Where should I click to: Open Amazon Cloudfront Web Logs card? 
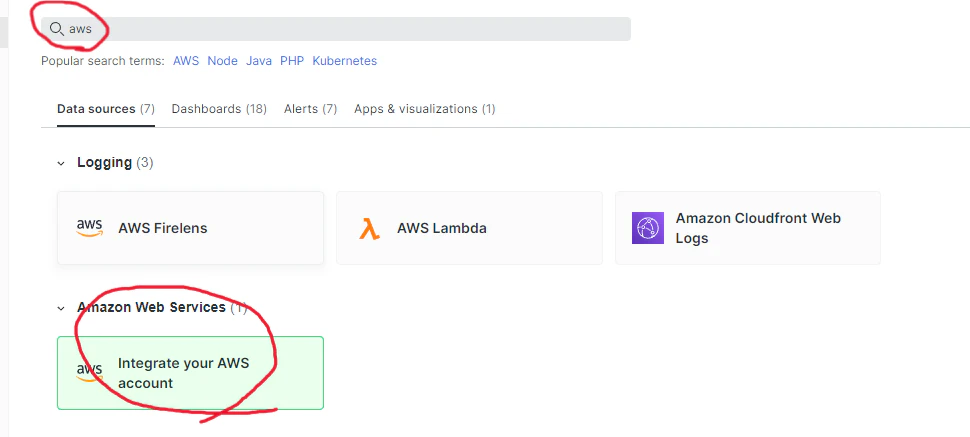[748, 228]
